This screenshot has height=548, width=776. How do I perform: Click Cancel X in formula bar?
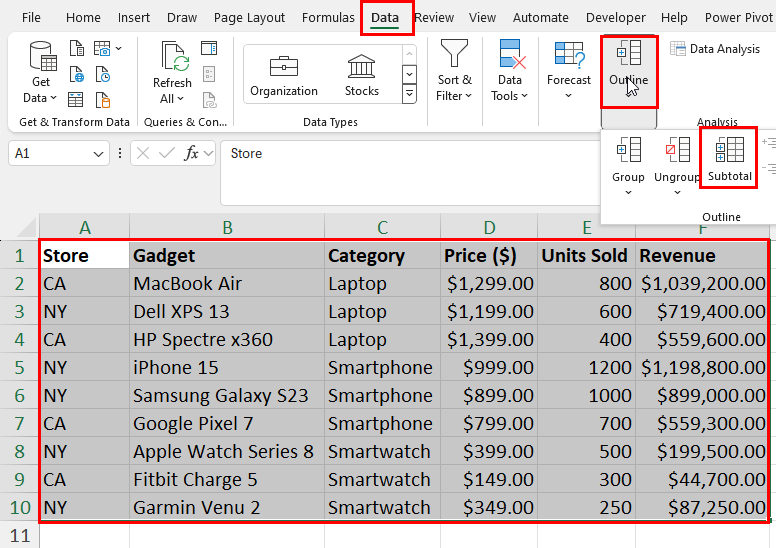(143, 153)
